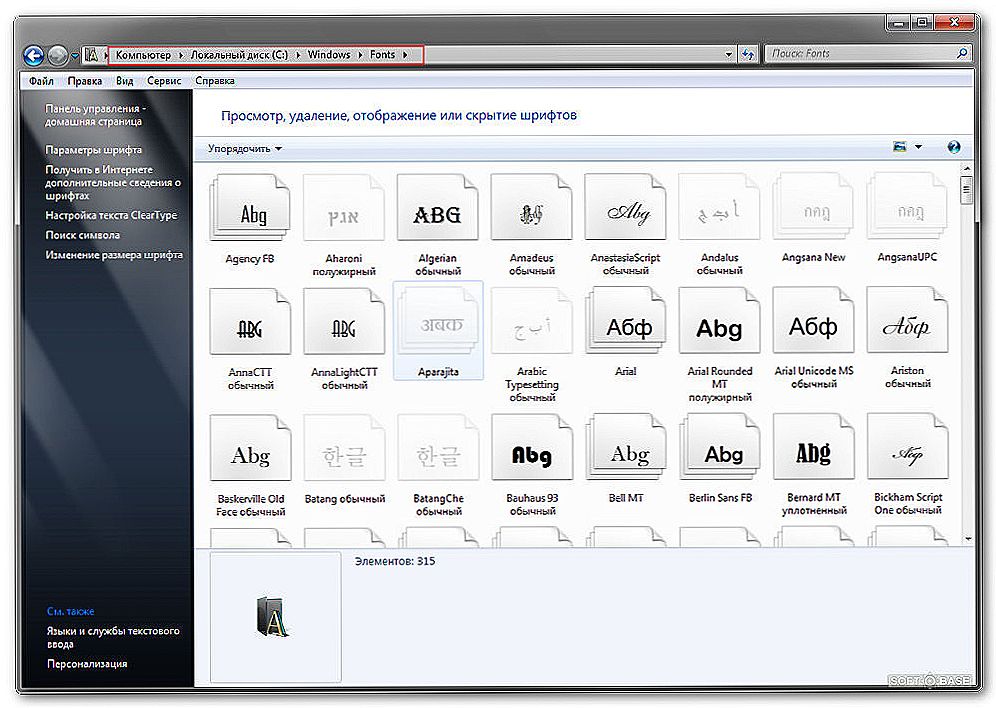This screenshot has height=708, width=996.
Task: Select the AnnaLightCTT font icon
Action: click(344, 323)
